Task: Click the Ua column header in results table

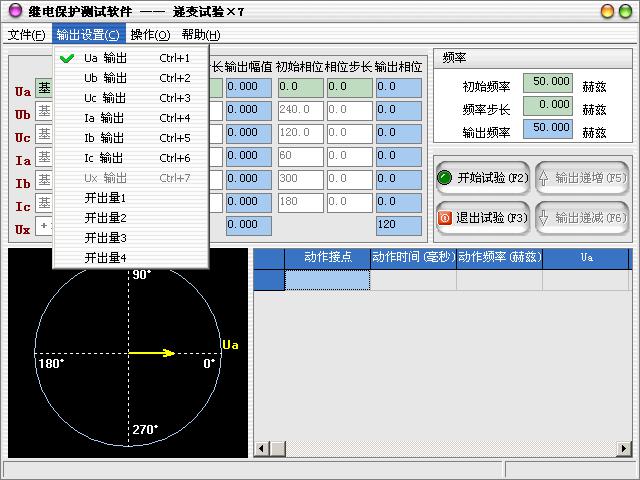Action: click(586, 258)
